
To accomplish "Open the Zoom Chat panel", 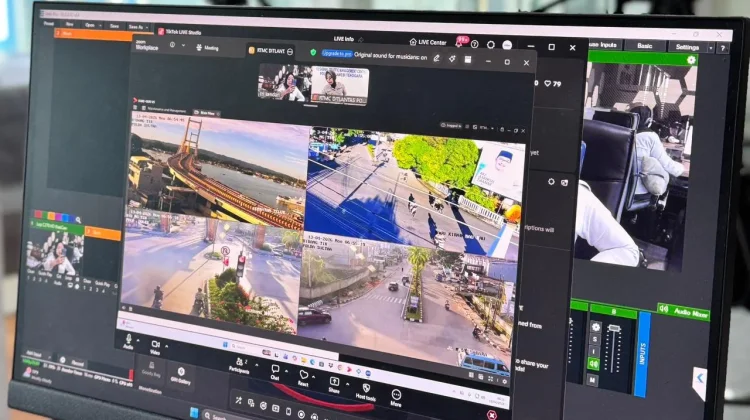I will click(x=275, y=372).
